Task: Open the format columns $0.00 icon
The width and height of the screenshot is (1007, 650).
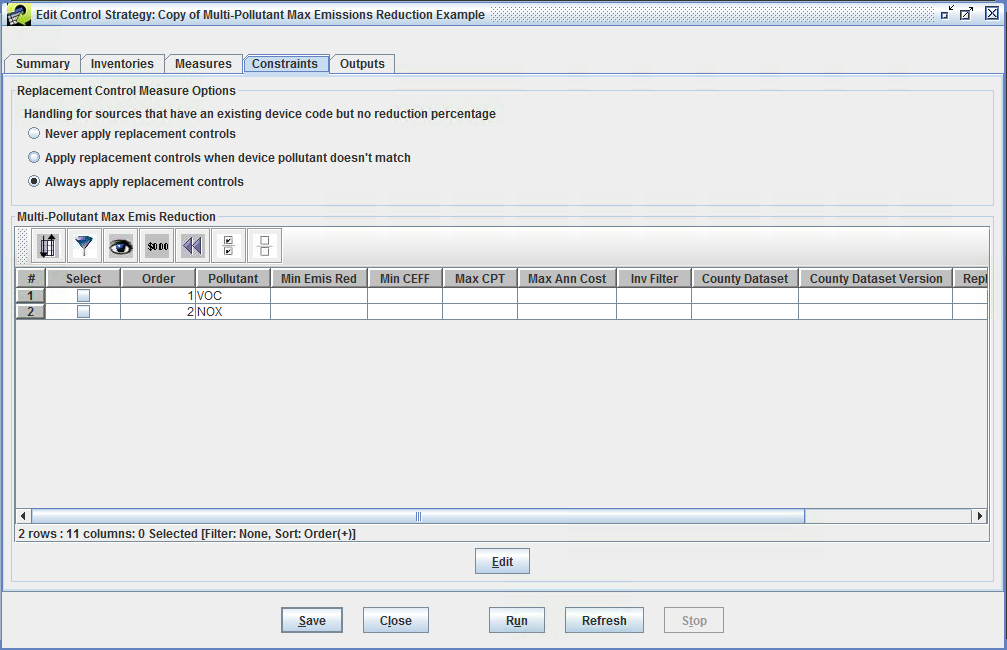Action: click(x=156, y=245)
